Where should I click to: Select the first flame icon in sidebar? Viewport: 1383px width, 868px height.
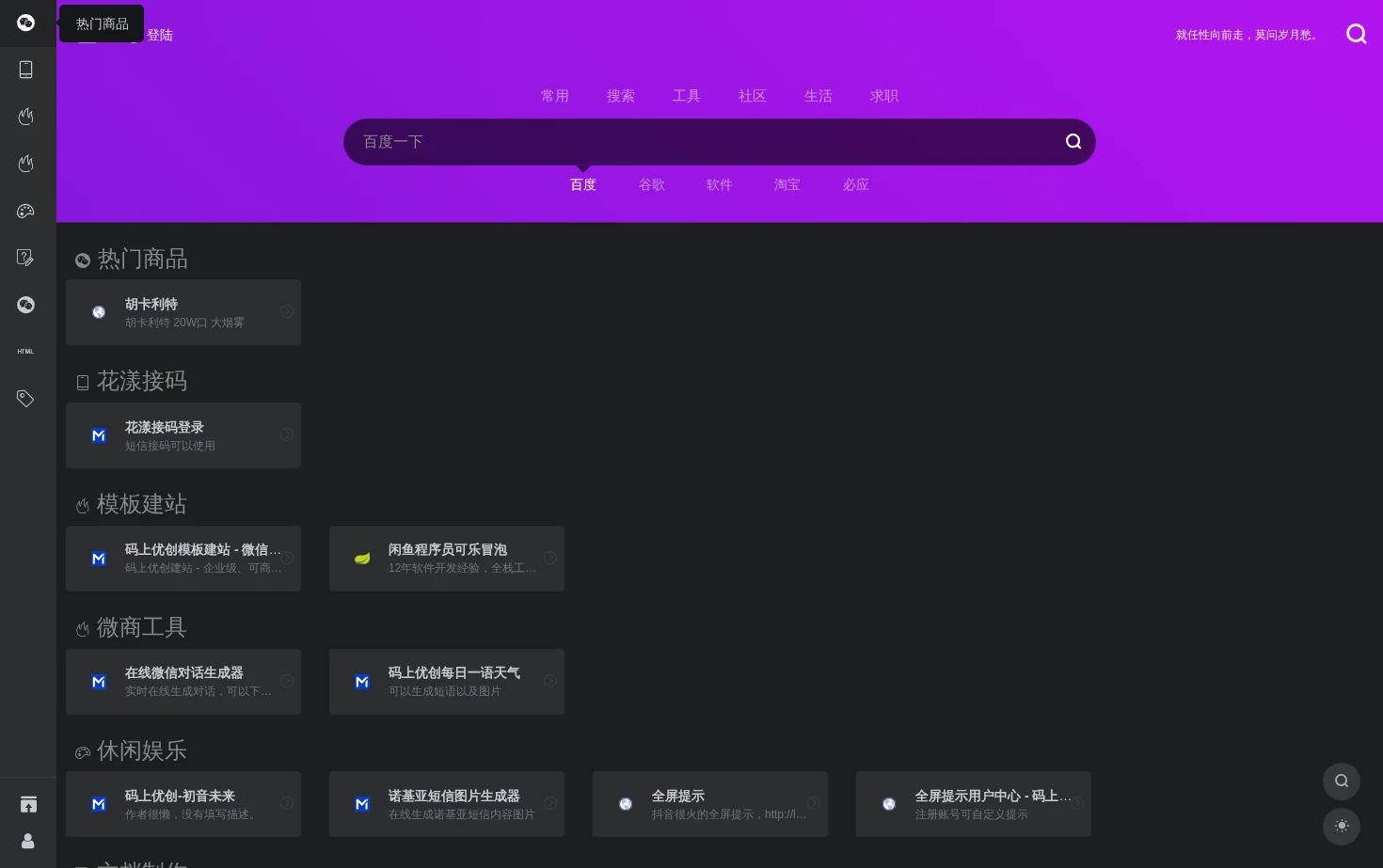point(26,117)
